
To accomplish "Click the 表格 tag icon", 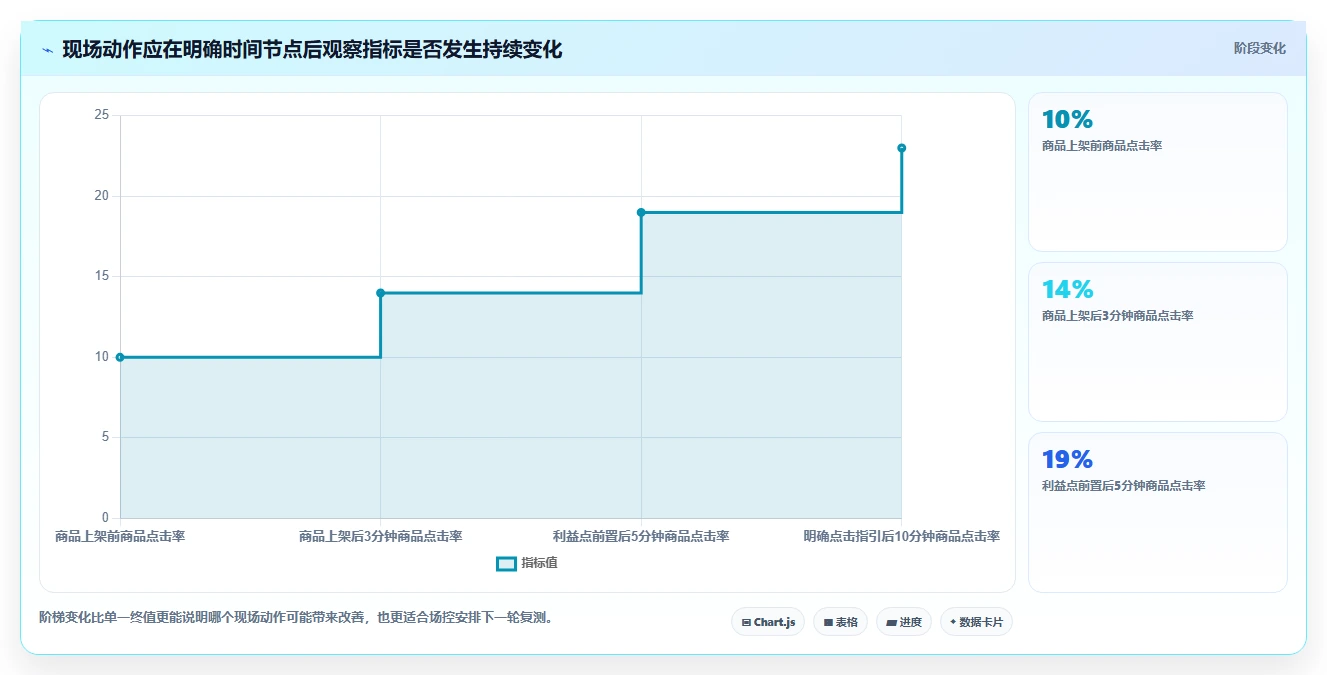I will 828,622.
